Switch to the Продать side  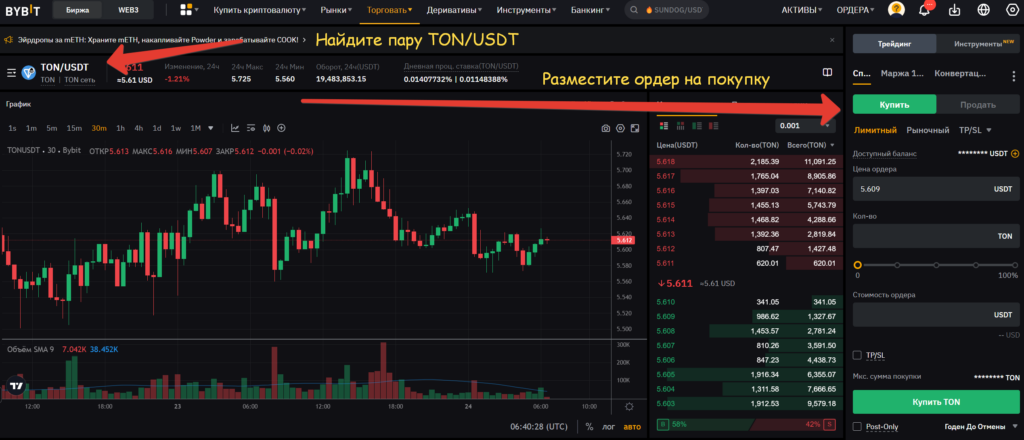pos(978,104)
